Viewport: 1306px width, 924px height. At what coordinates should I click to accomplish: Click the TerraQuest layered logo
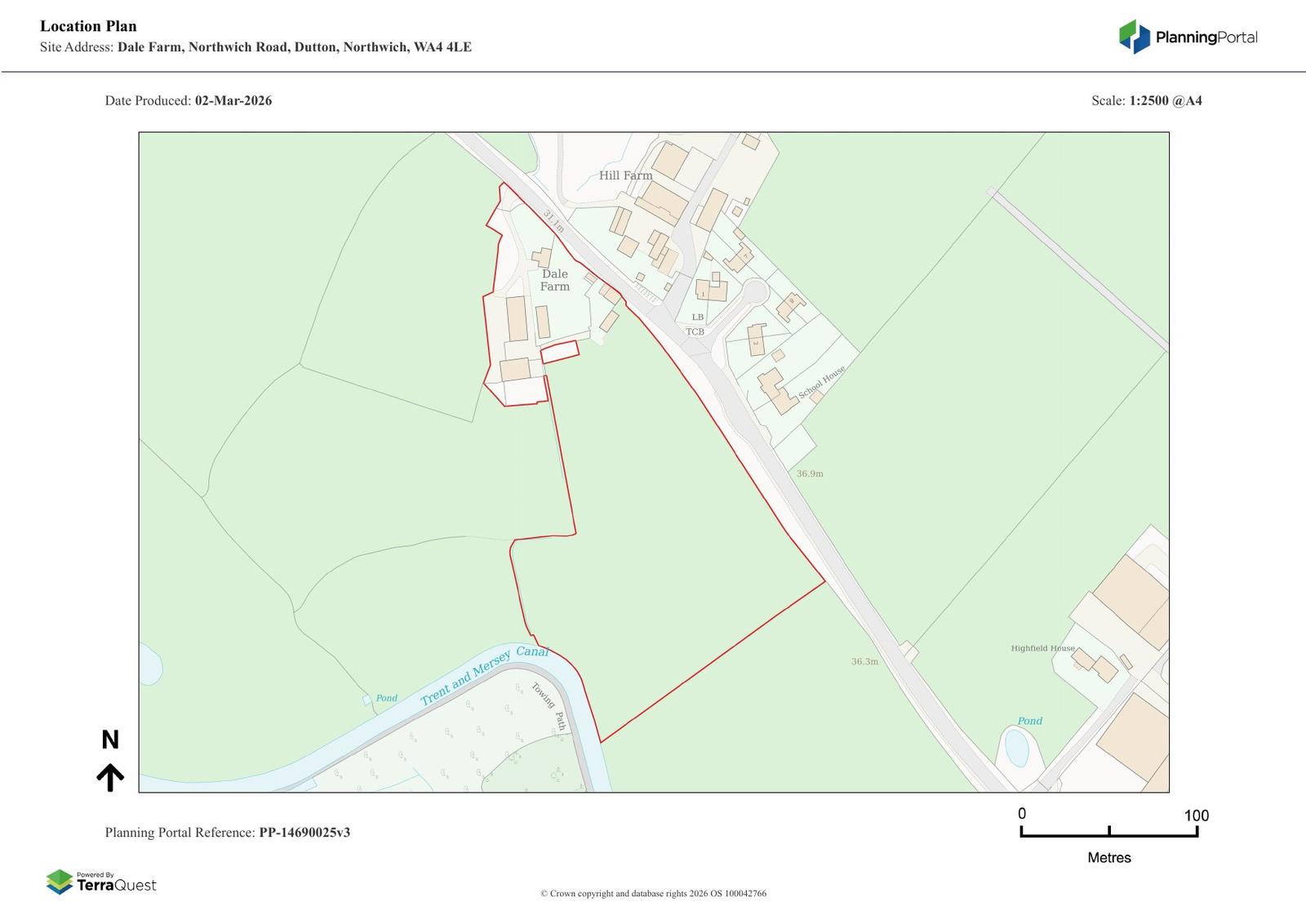[60, 882]
